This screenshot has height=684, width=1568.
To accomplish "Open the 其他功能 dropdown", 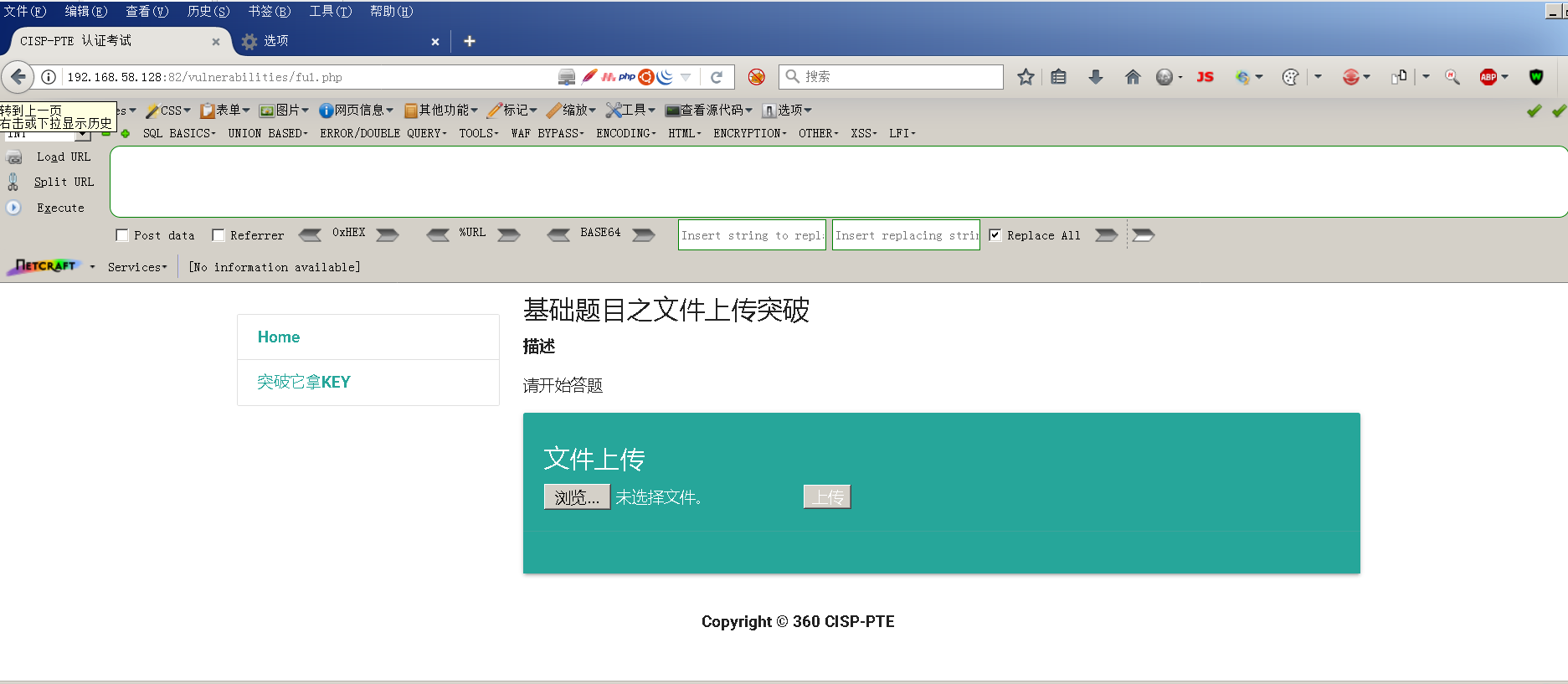I will click(441, 111).
